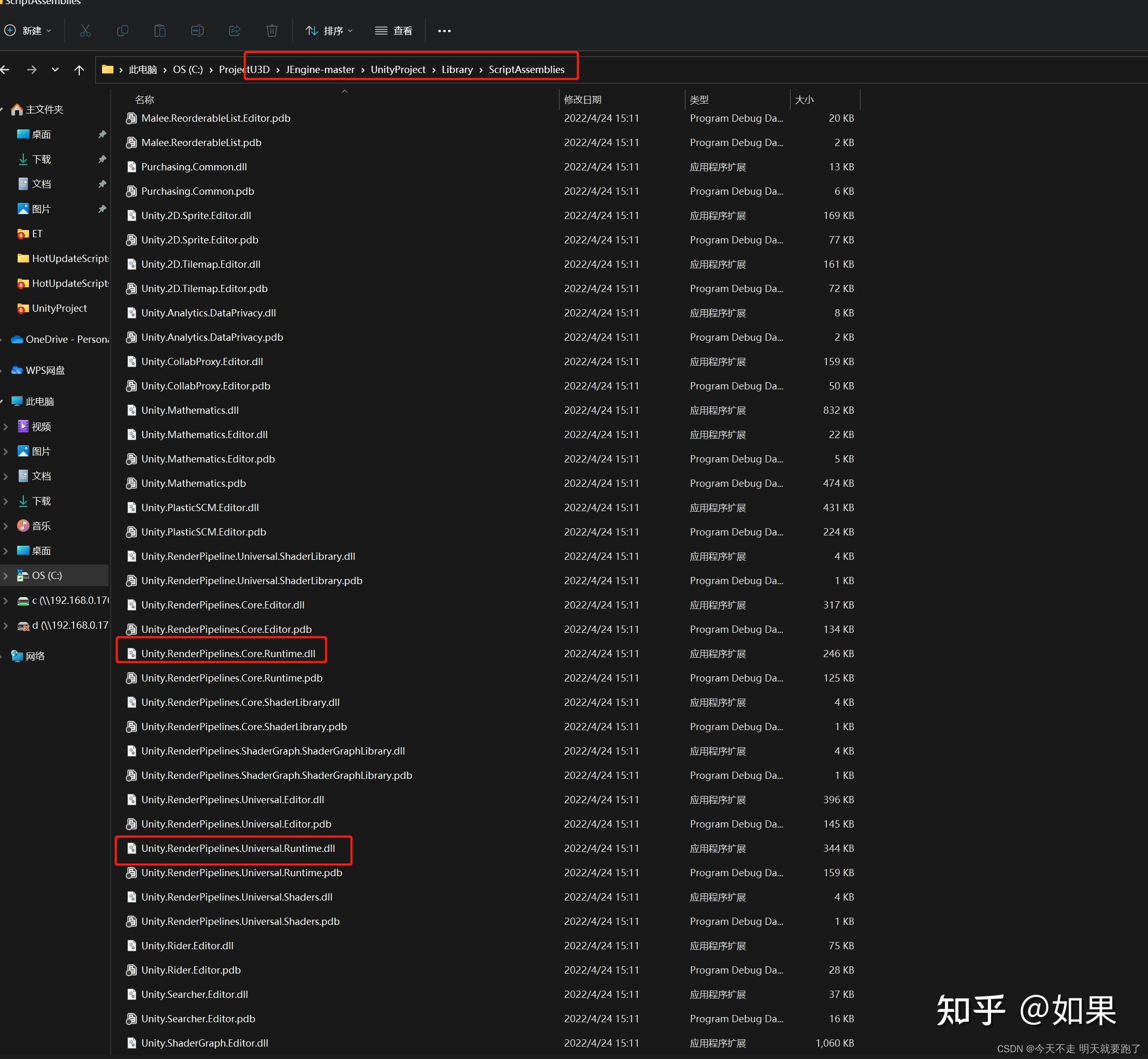
Task: Sort by 名称 column header
Action: point(145,100)
